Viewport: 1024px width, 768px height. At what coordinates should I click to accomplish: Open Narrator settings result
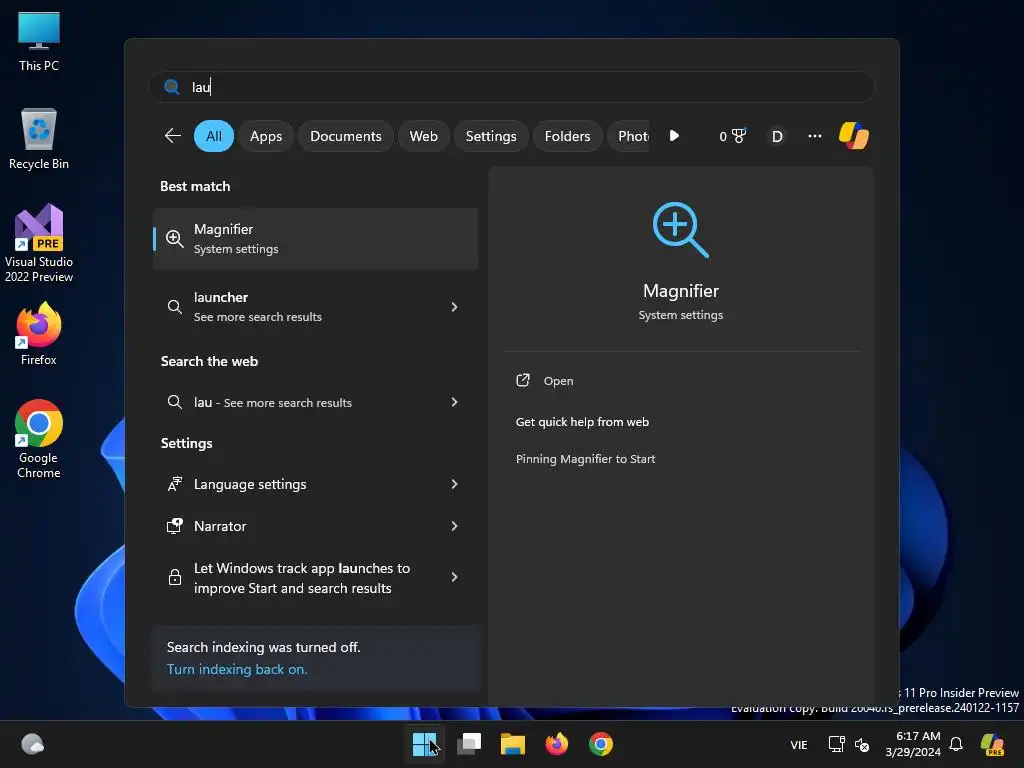pos(315,526)
